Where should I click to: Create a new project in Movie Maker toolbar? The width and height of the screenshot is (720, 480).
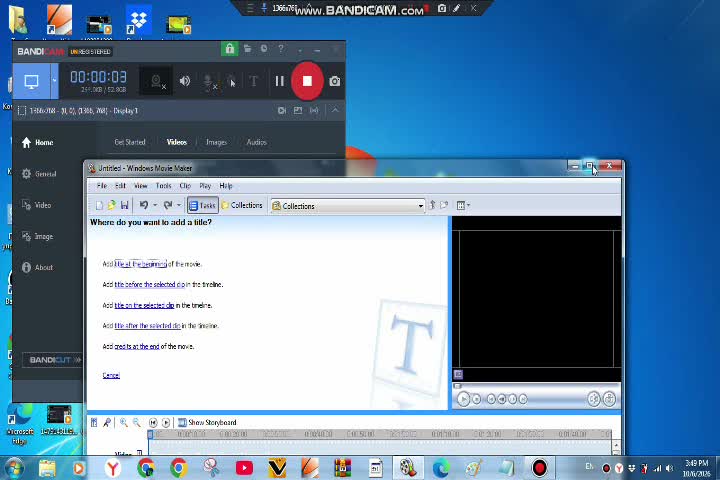point(99,205)
